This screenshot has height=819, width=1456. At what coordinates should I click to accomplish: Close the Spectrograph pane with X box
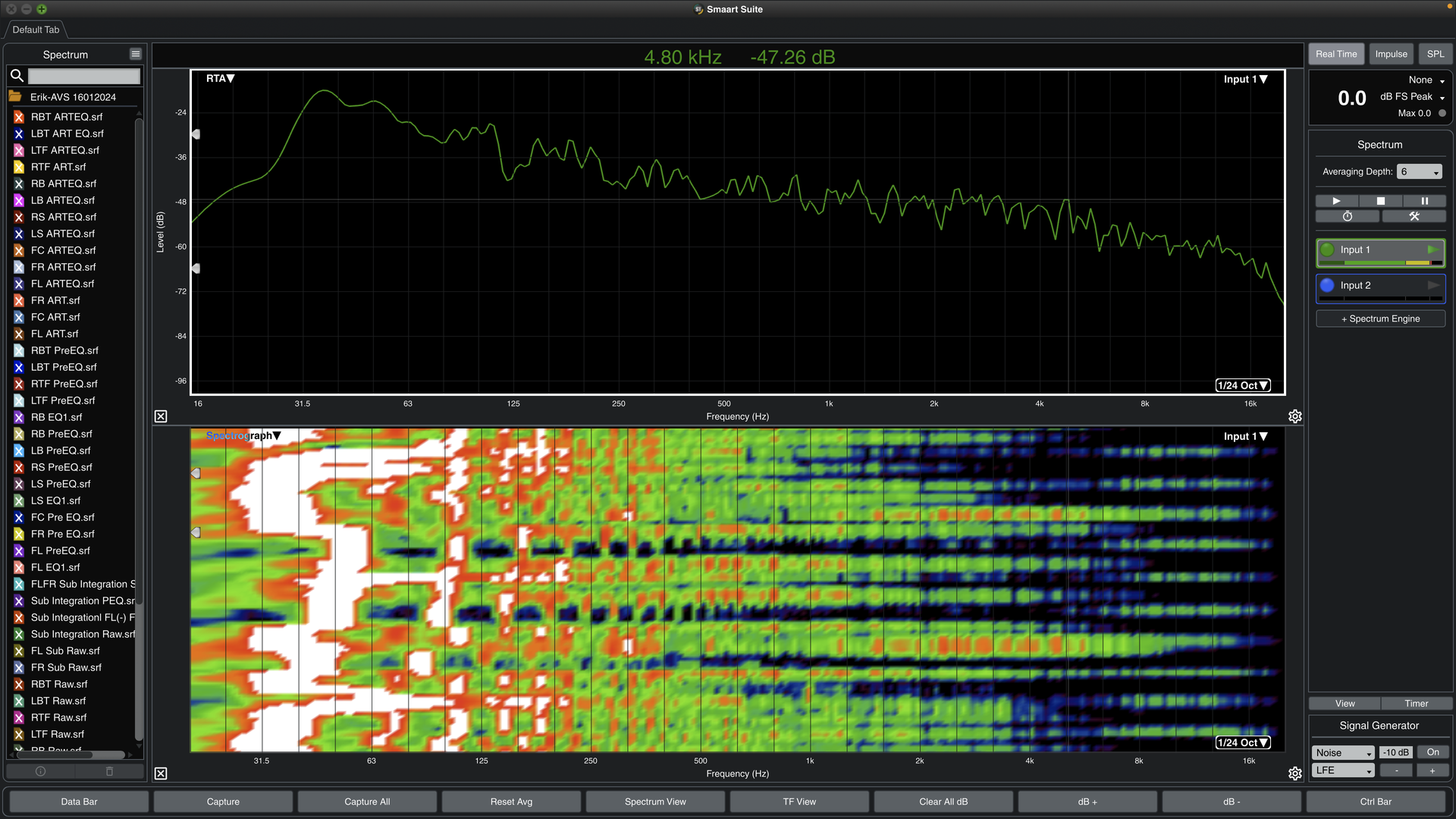click(x=161, y=773)
